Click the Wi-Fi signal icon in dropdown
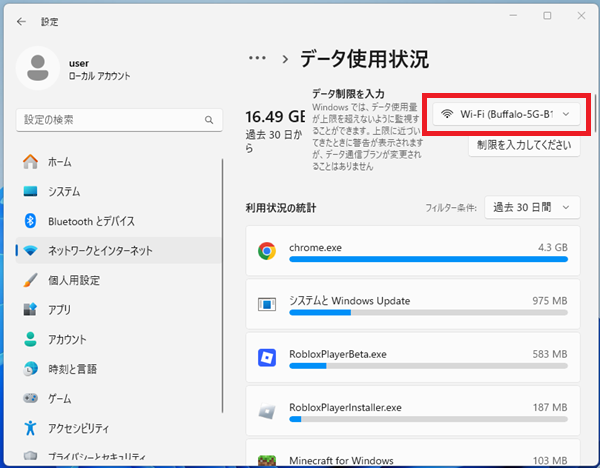Screen dimensions: 600x468 click(447, 114)
